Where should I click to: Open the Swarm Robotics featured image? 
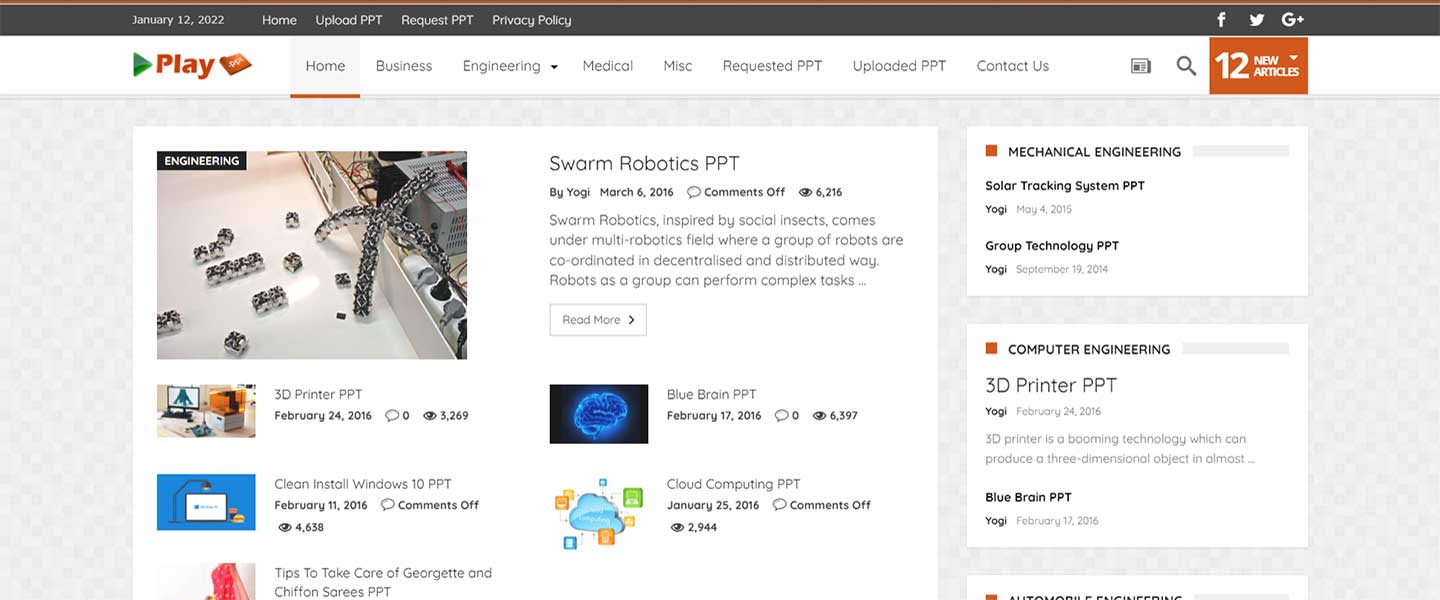(x=312, y=255)
